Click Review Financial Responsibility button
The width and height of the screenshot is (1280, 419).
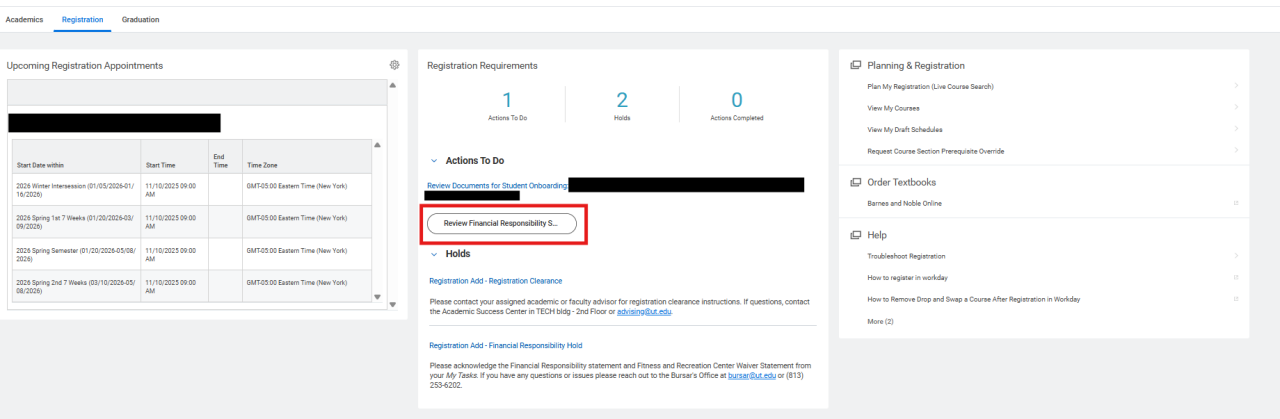501,223
